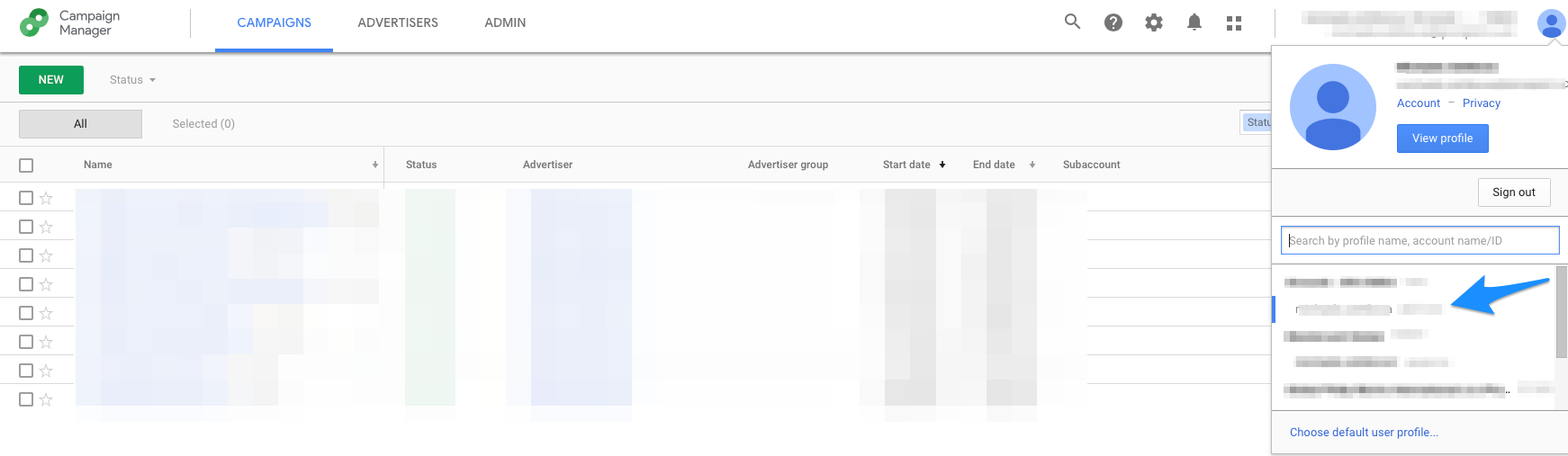
Task: Sort by End date column arrow
Action: pos(1032,165)
